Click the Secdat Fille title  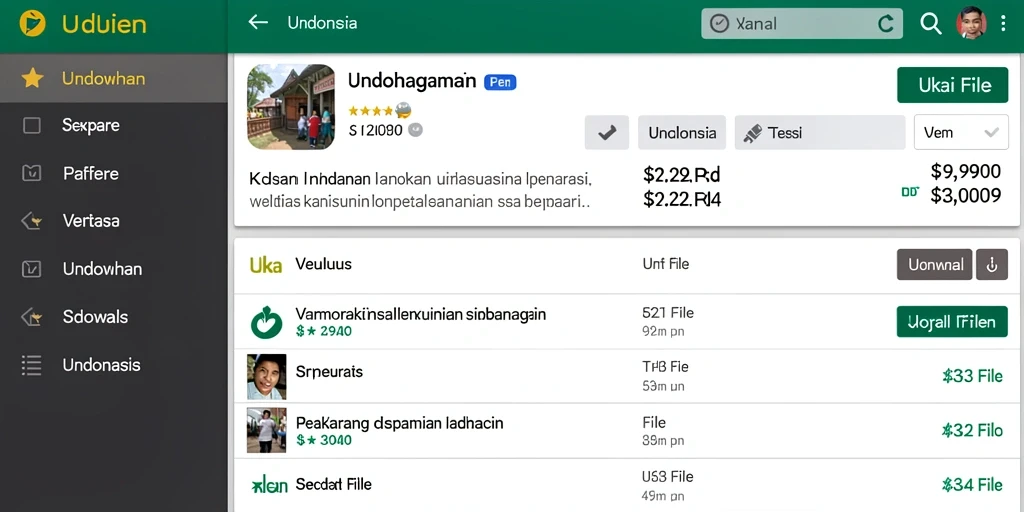tap(333, 484)
